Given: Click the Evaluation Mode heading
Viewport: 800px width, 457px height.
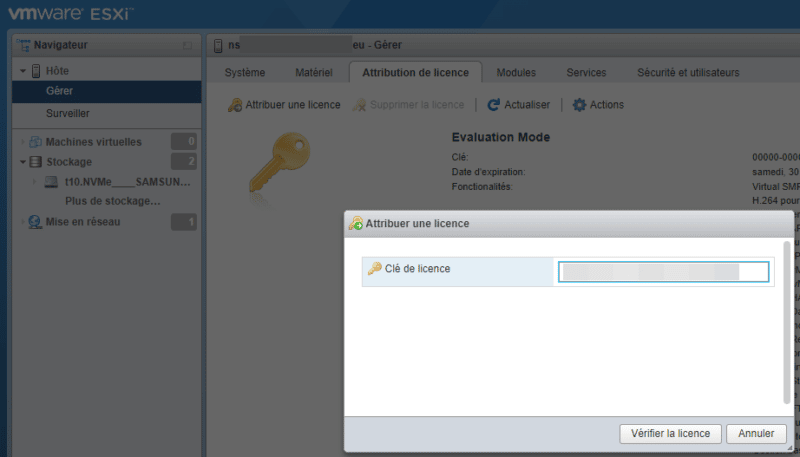Looking at the screenshot, I should 501,137.
